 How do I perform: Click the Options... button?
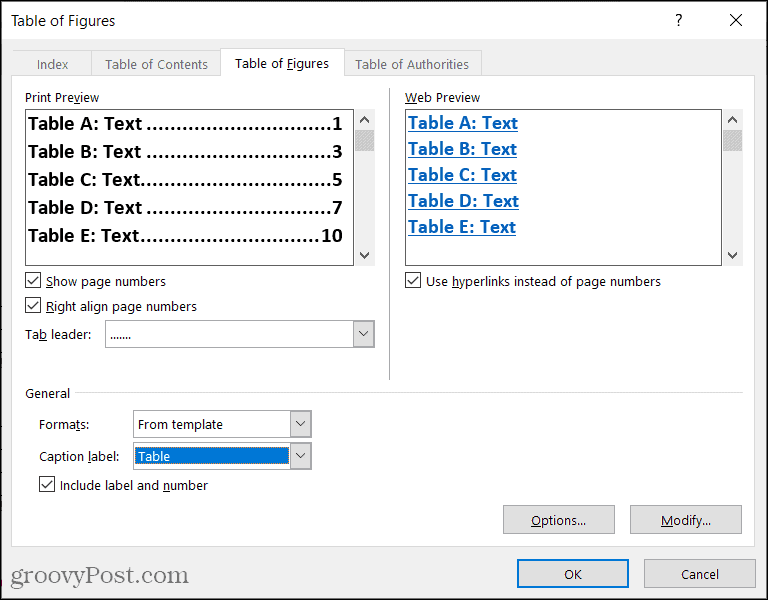(558, 520)
